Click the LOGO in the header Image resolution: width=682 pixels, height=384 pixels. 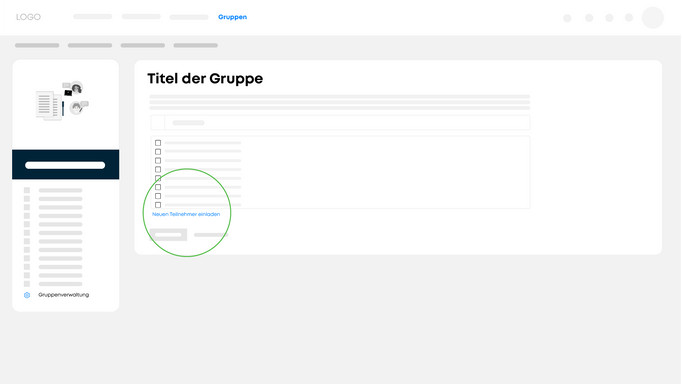tap(28, 17)
